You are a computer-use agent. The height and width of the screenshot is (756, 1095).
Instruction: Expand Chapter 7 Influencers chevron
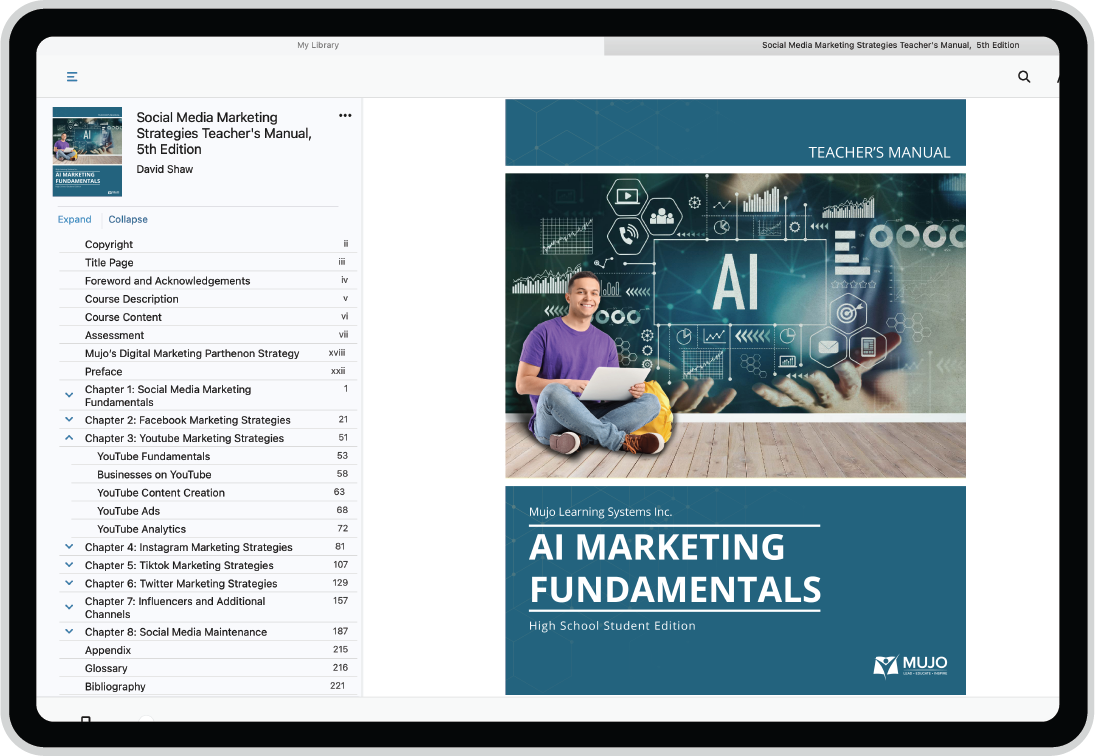(x=69, y=607)
